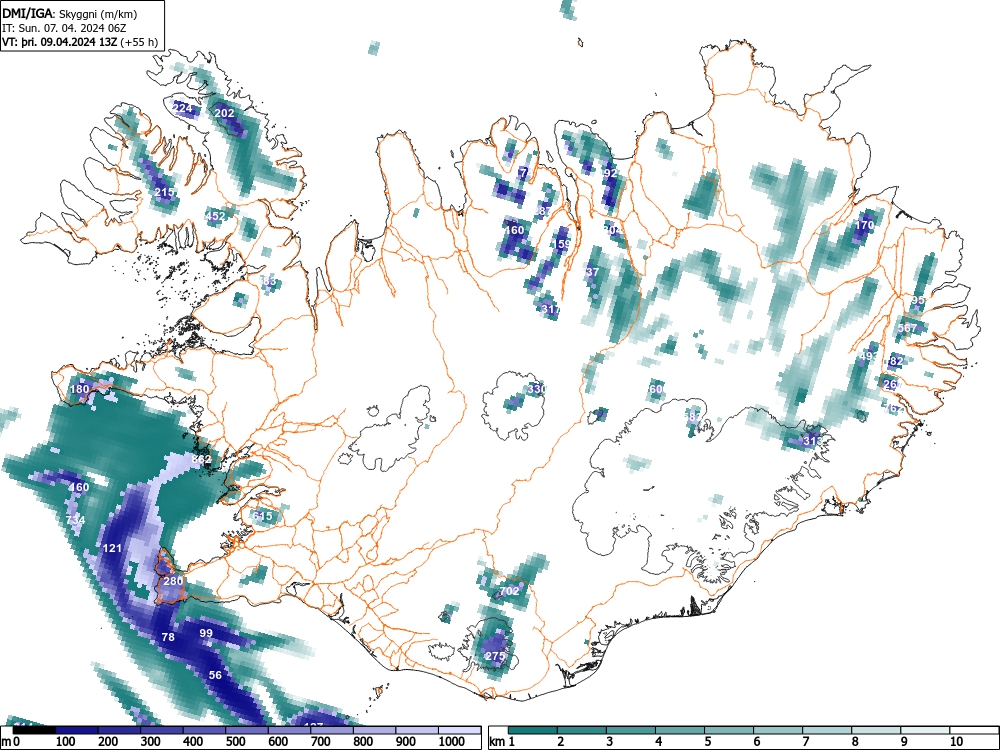
Task: Select the map value "170" in the northeast
Action: pyautogui.click(x=865, y=224)
